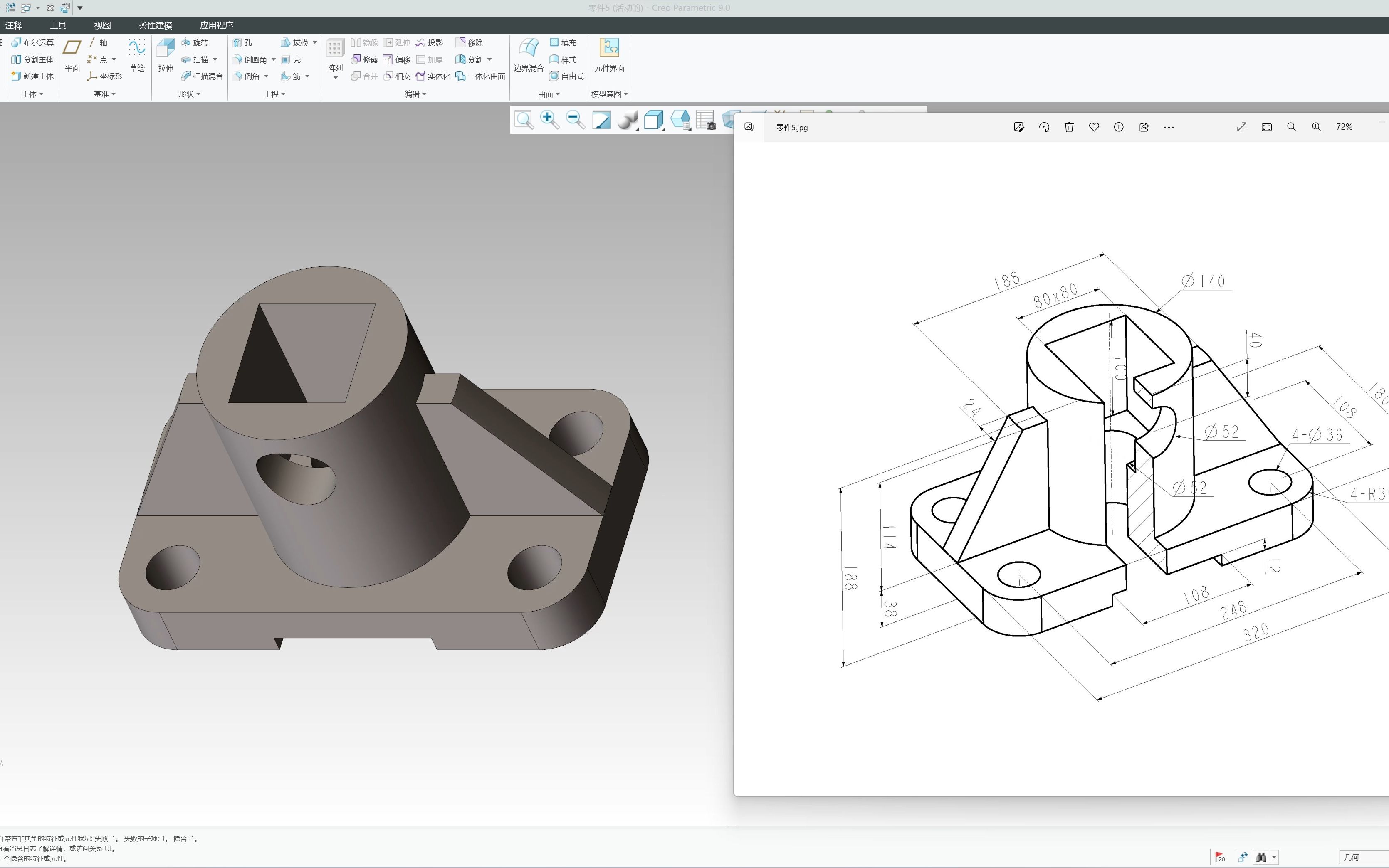Click the 镜像 mirror button
Screen dimensions: 1389x868
click(x=365, y=42)
